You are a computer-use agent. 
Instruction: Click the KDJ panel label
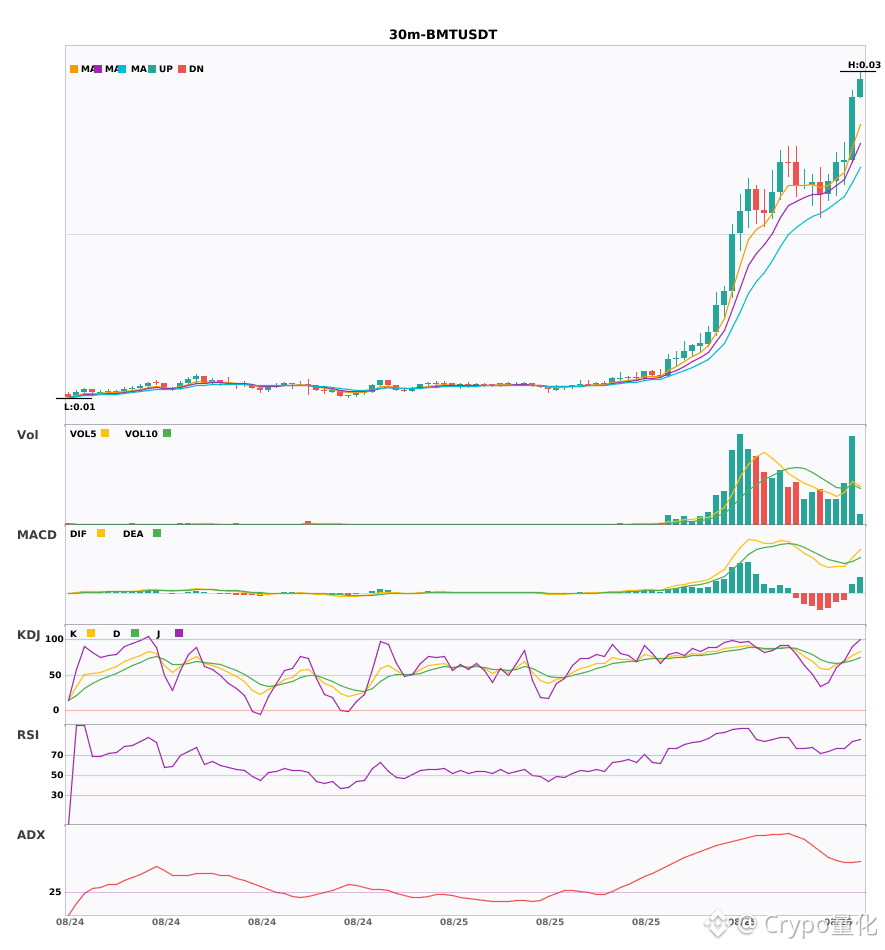[28, 635]
